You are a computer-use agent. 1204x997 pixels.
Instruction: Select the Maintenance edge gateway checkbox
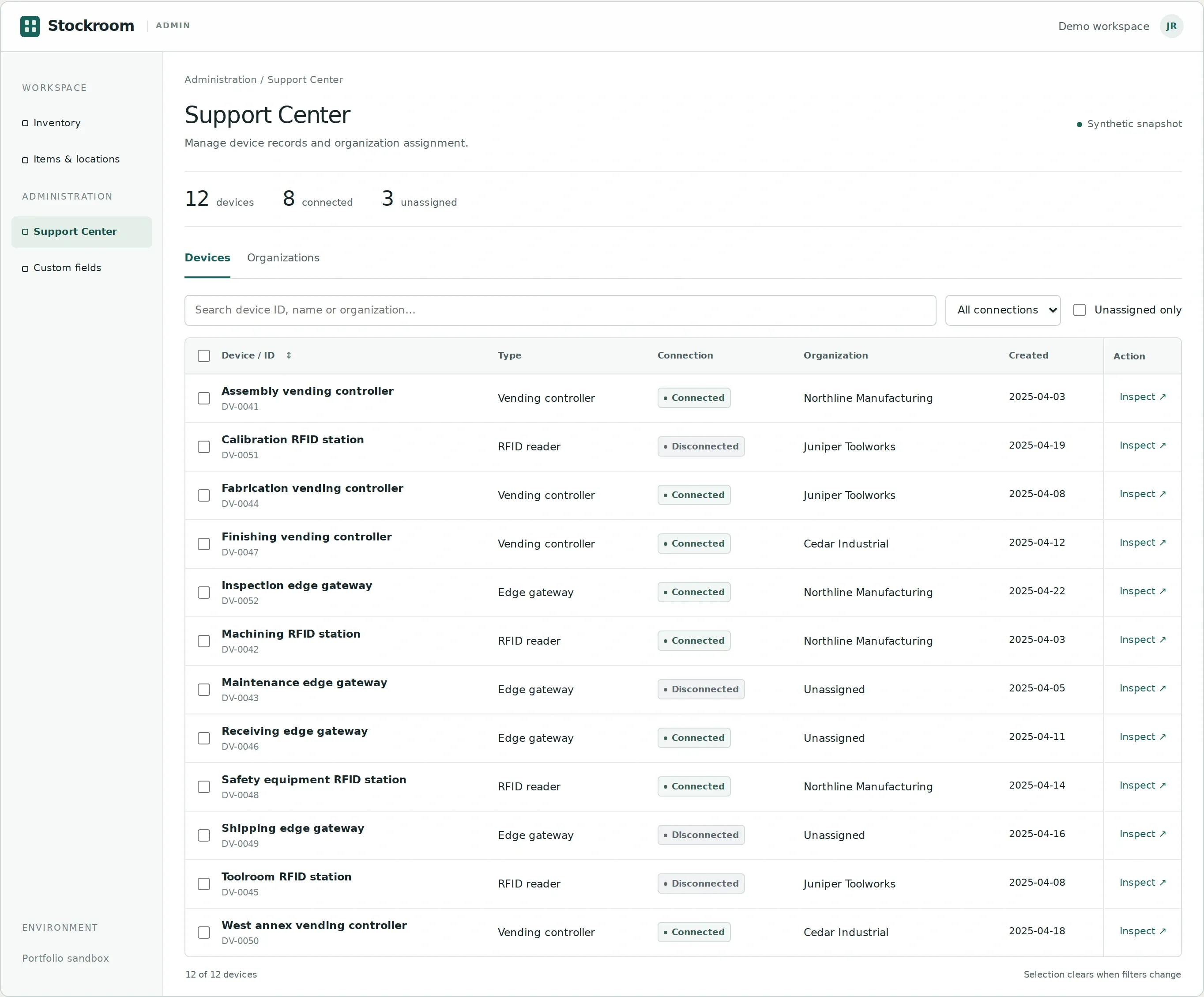(x=203, y=690)
